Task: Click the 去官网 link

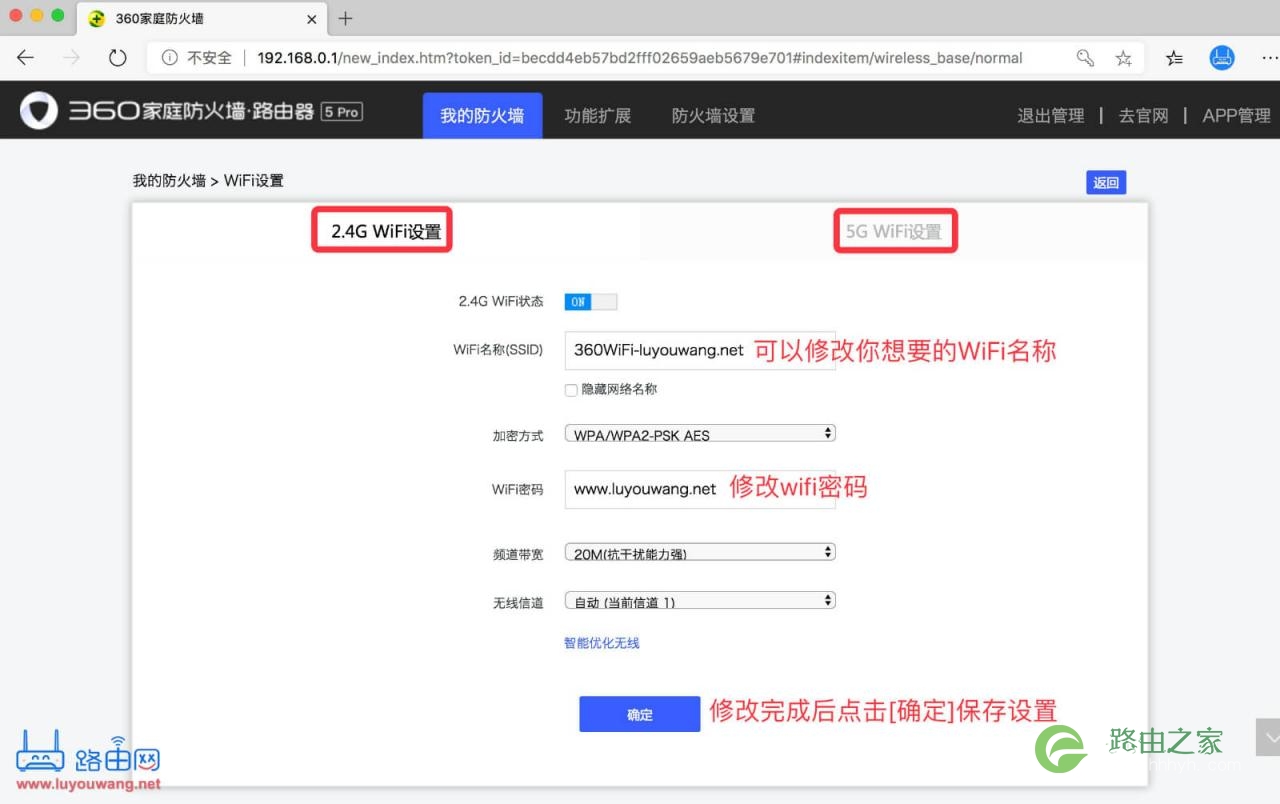Action: pyautogui.click(x=1143, y=115)
